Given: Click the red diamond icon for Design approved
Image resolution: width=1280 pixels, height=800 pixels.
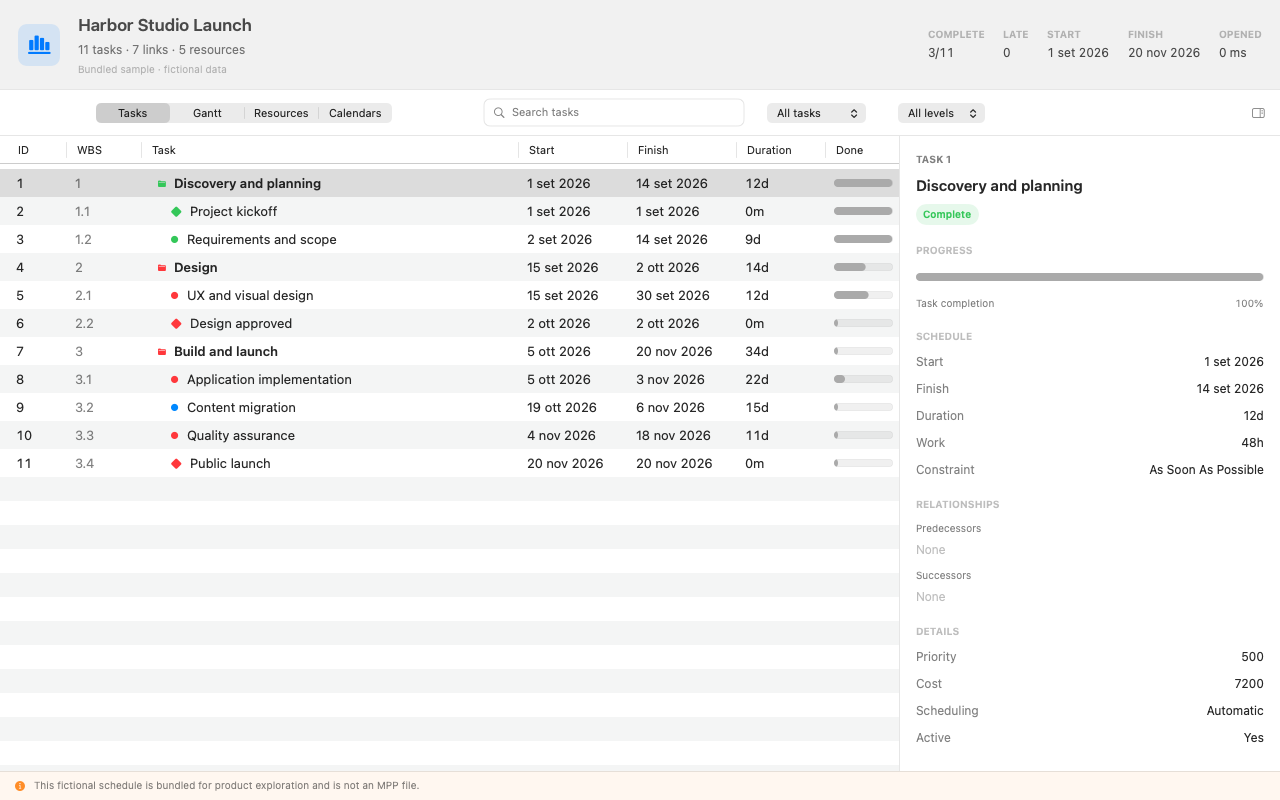Looking at the screenshot, I should 176,324.
